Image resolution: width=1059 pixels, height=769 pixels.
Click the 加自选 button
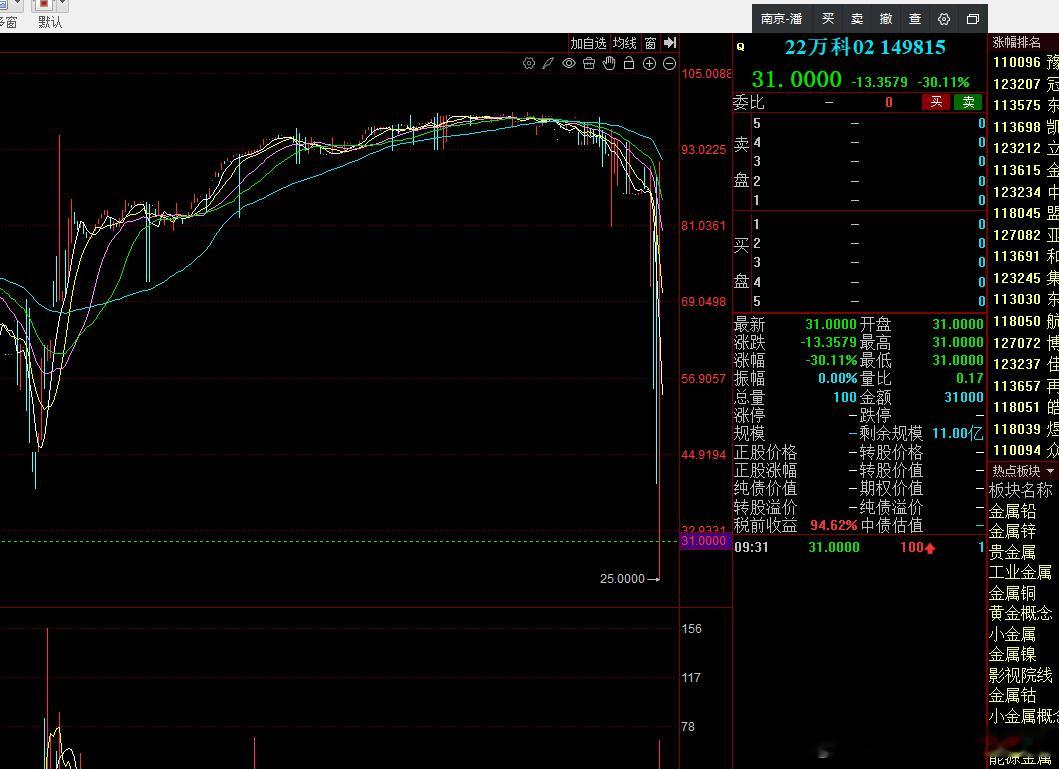588,43
